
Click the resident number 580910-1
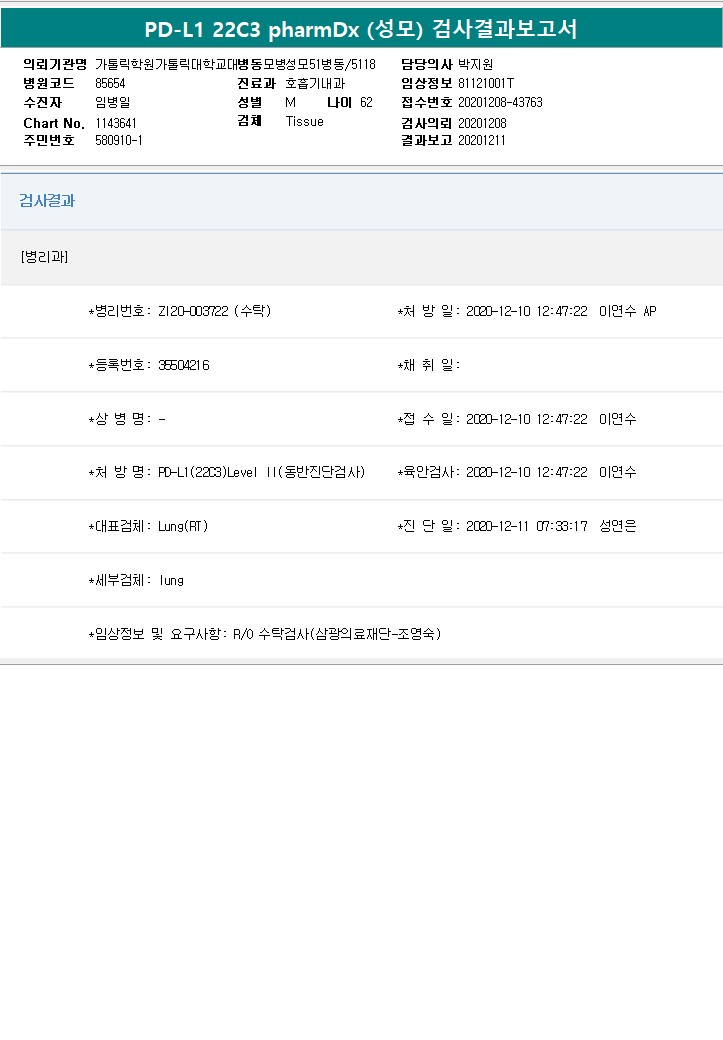click(x=119, y=141)
